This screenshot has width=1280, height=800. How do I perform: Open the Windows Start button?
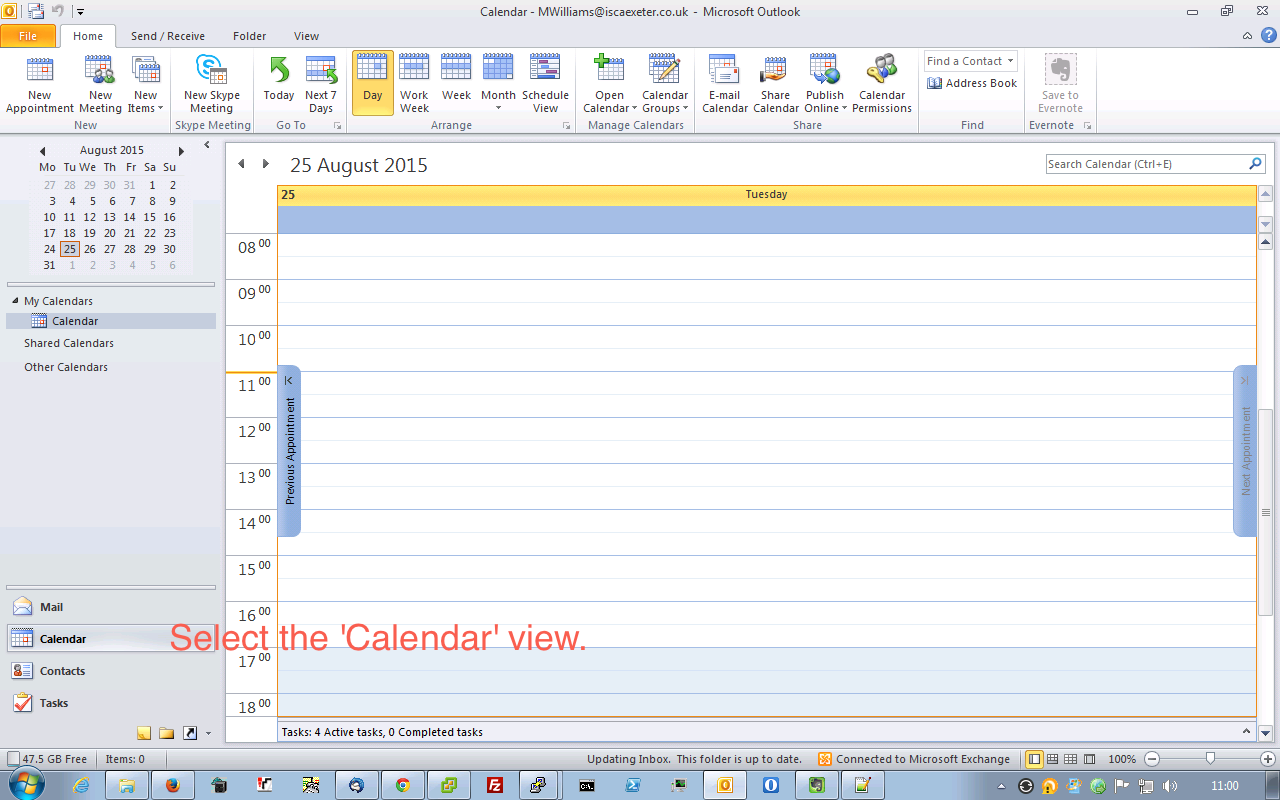click(x=27, y=785)
